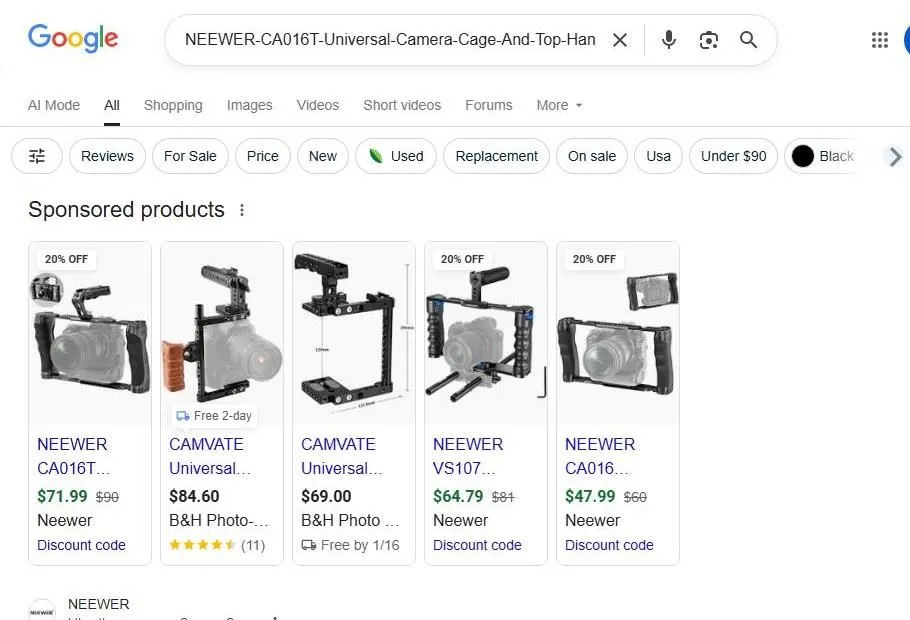Open the NEEWER CA016T product link
The width and height of the screenshot is (910, 620).
(x=72, y=456)
